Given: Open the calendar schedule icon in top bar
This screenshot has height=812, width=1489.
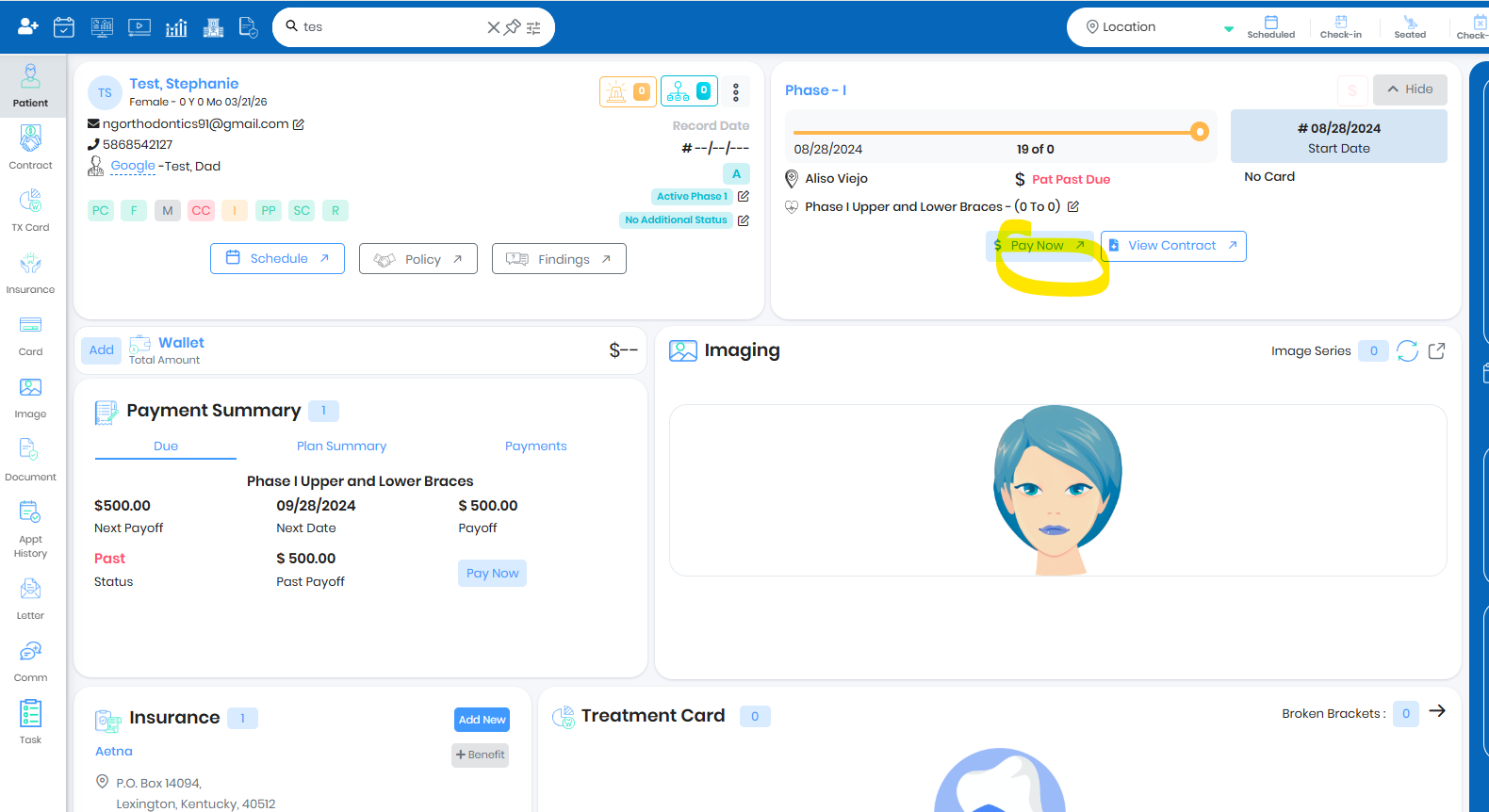Looking at the screenshot, I should (x=64, y=27).
